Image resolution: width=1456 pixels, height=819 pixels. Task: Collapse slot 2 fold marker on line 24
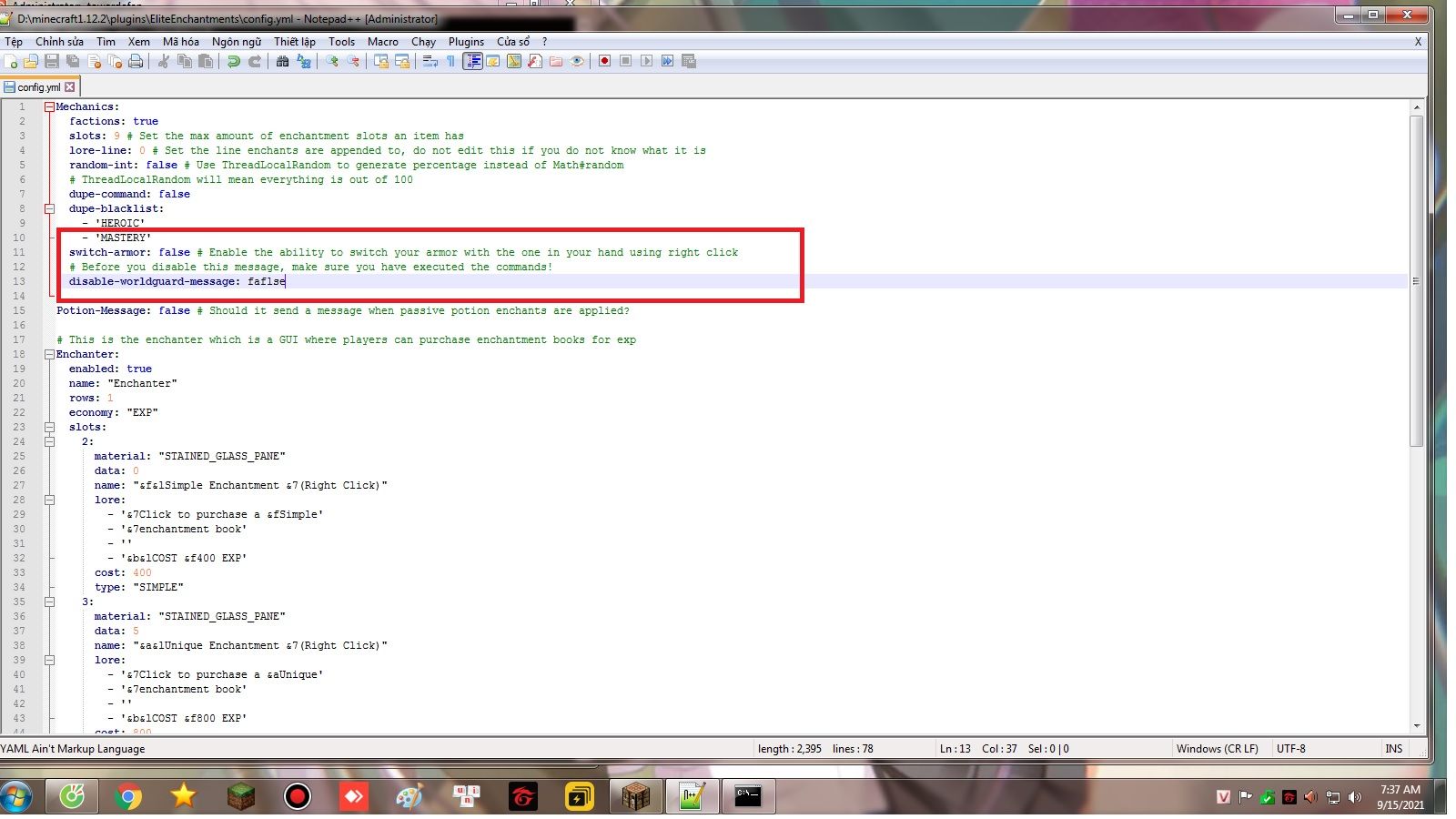click(x=49, y=441)
